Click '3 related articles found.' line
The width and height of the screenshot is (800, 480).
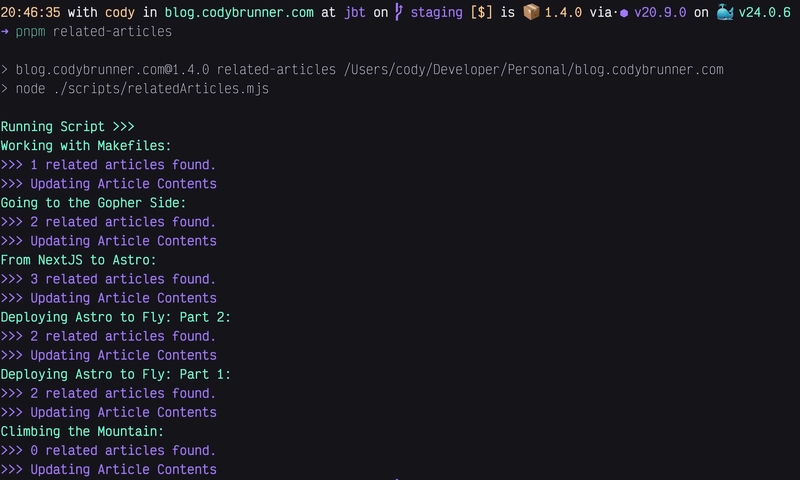[x=123, y=279]
